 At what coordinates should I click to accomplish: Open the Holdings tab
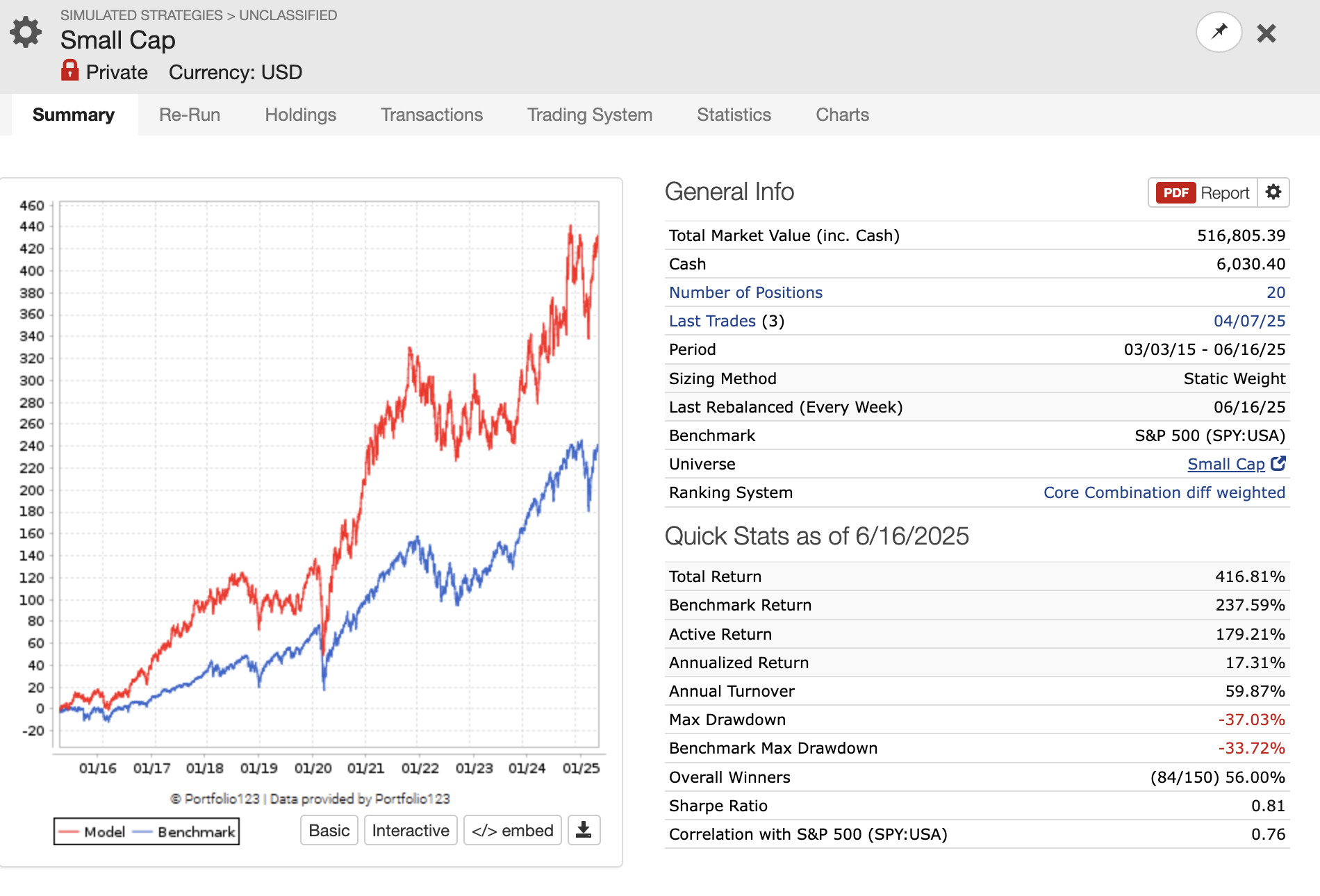pos(301,115)
